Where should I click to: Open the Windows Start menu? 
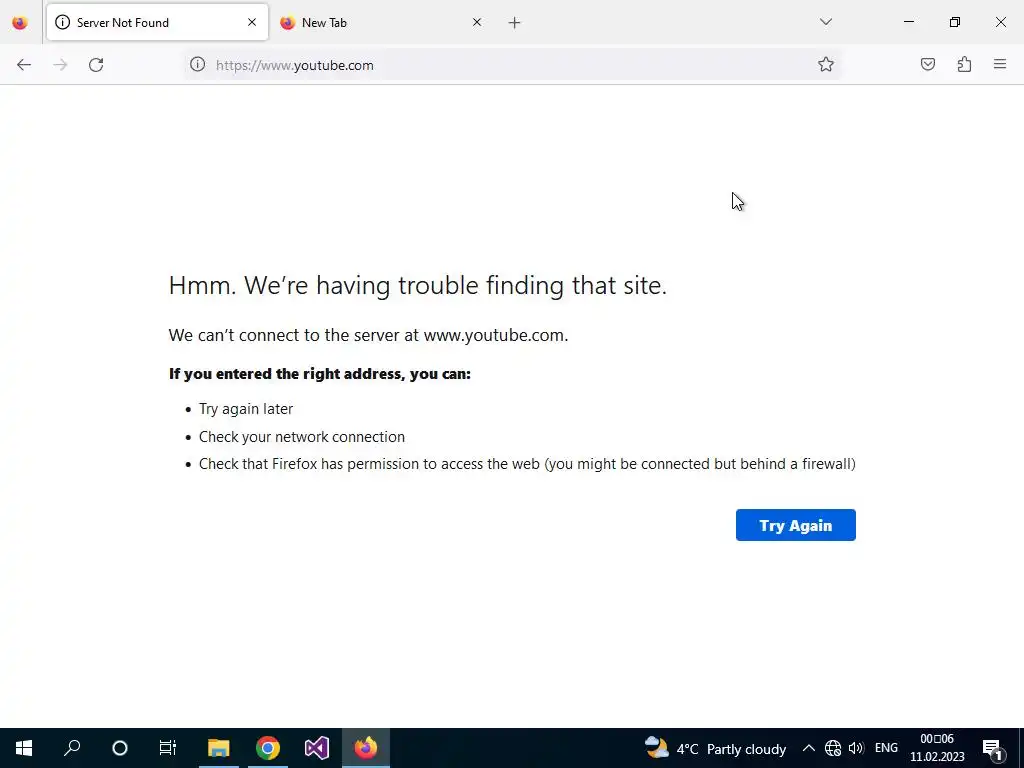click(24, 748)
